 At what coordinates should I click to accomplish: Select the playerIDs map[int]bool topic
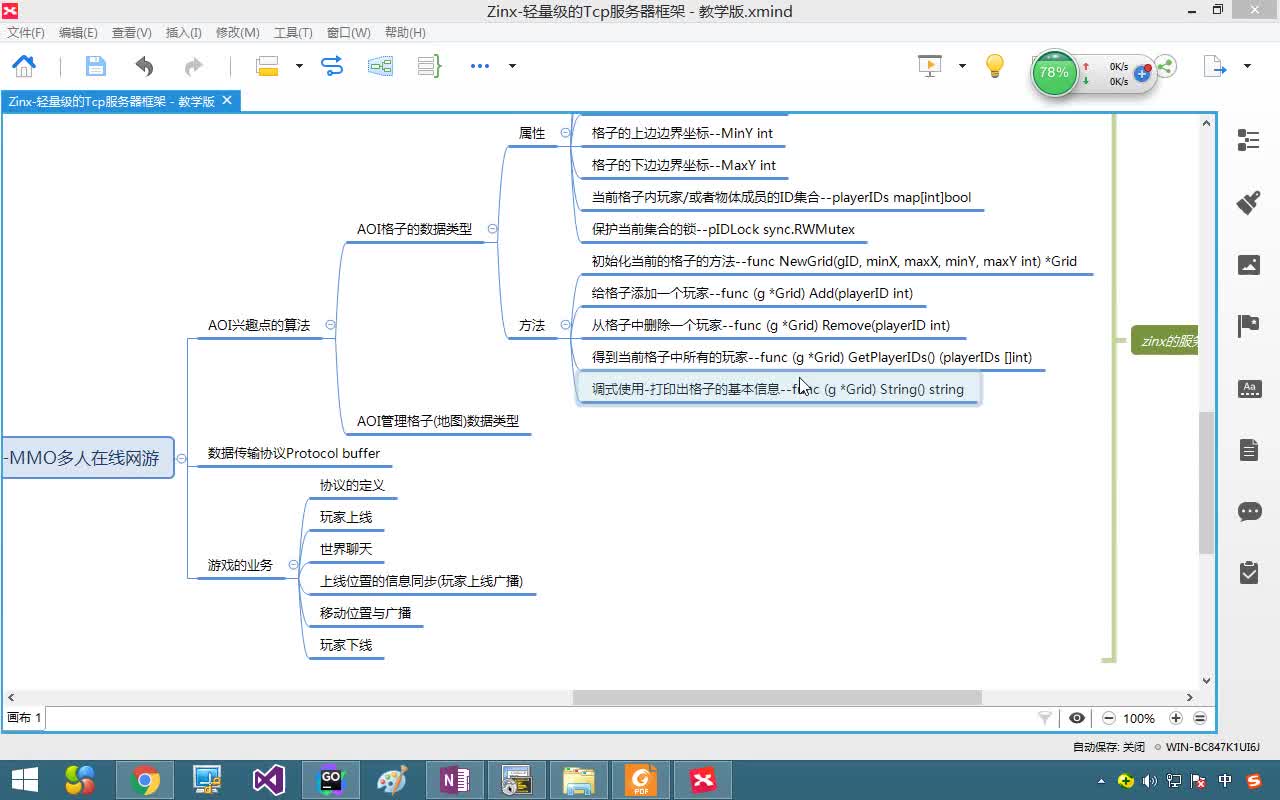(x=781, y=197)
